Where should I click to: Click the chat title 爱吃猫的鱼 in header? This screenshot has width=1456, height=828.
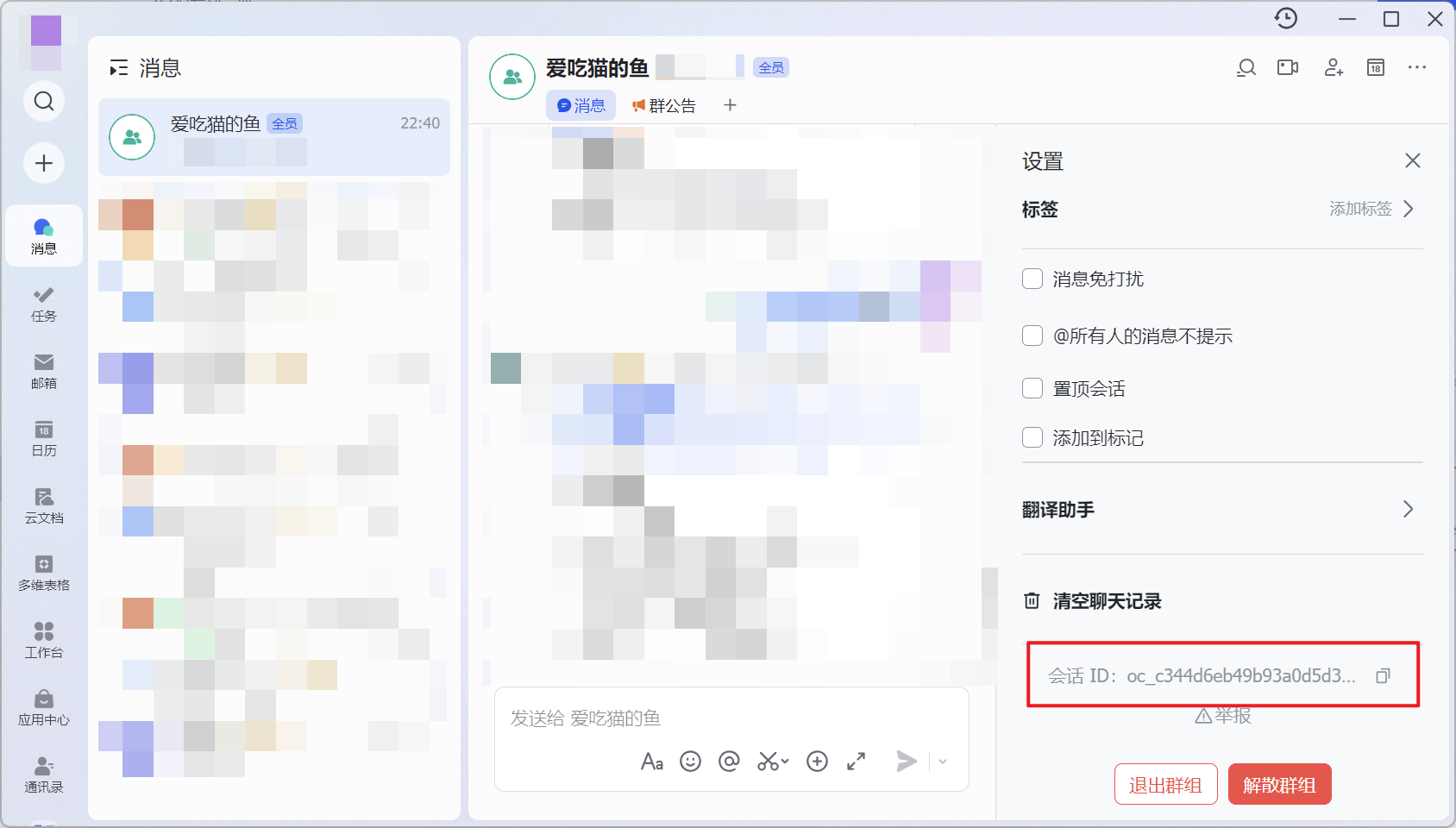coord(597,67)
